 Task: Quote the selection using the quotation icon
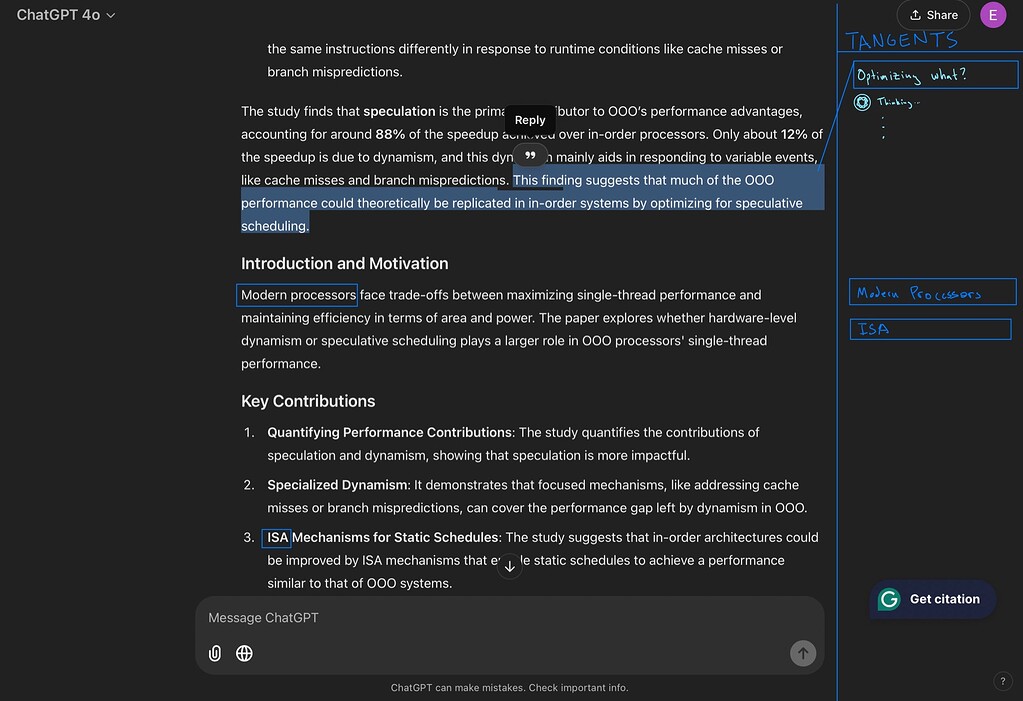(x=530, y=156)
